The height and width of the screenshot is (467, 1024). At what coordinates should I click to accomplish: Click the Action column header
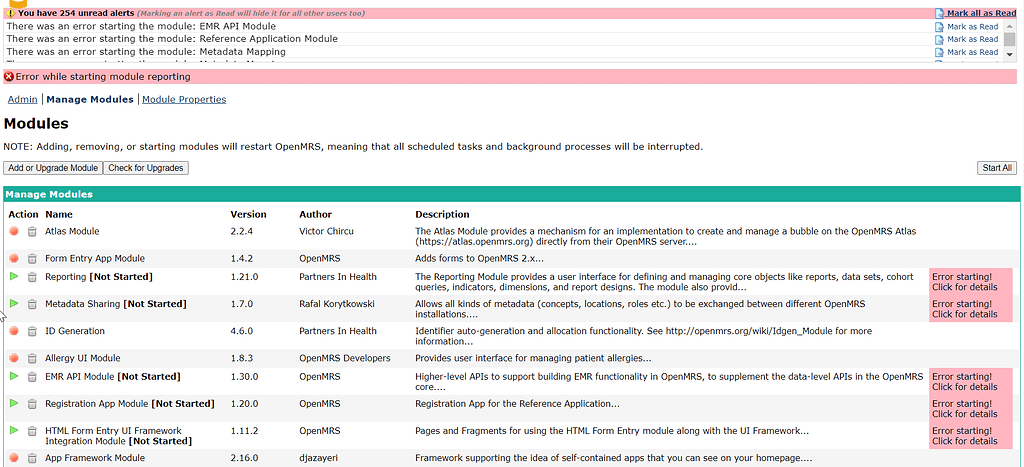click(24, 214)
